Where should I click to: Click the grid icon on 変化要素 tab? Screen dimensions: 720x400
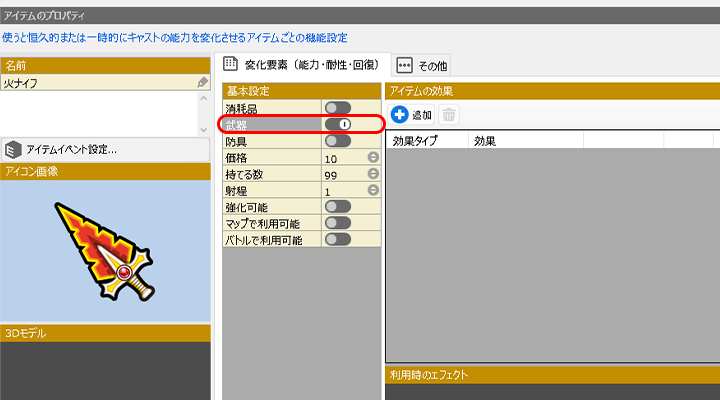click(230, 64)
